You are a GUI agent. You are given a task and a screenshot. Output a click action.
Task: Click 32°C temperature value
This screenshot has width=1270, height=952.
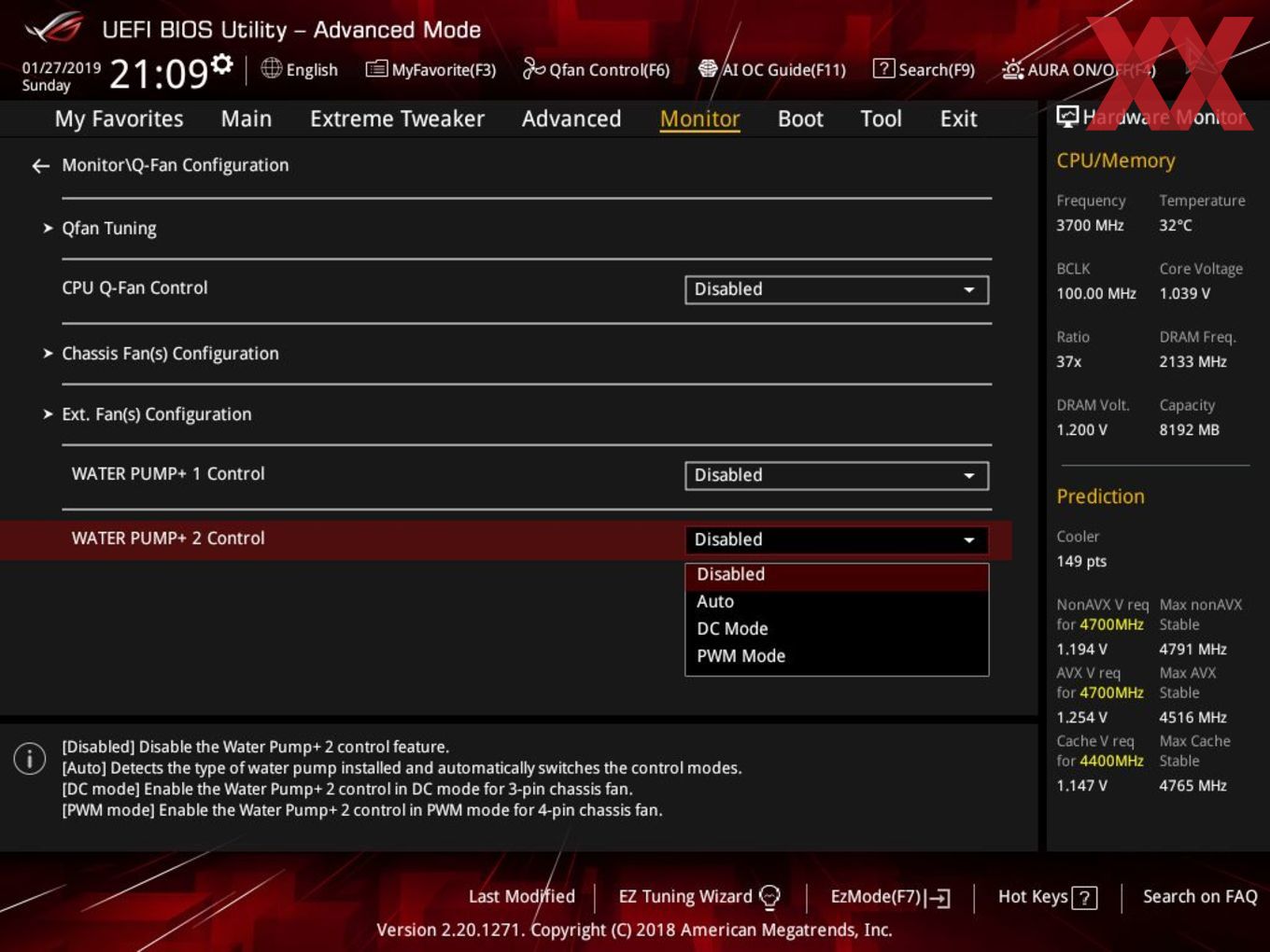click(1176, 226)
